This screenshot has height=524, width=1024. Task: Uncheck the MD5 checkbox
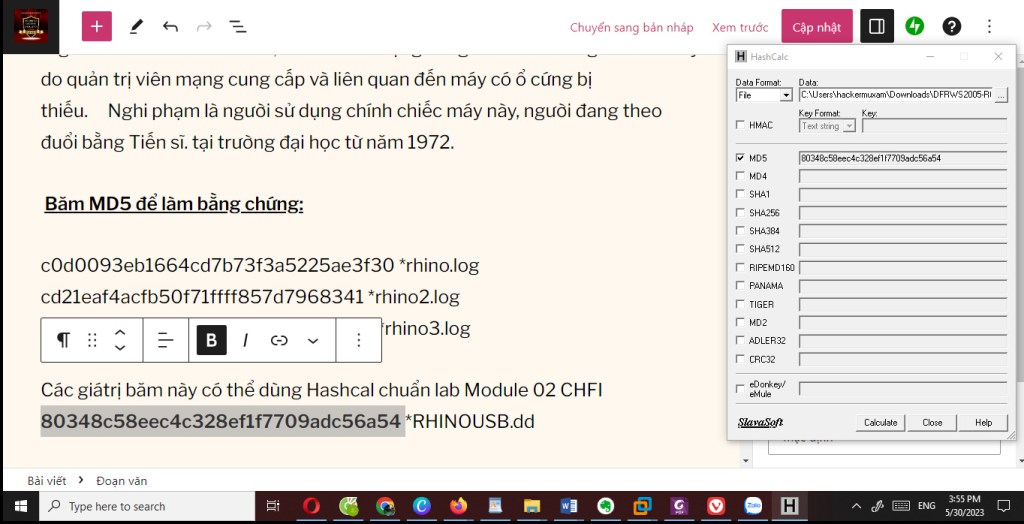click(x=740, y=158)
